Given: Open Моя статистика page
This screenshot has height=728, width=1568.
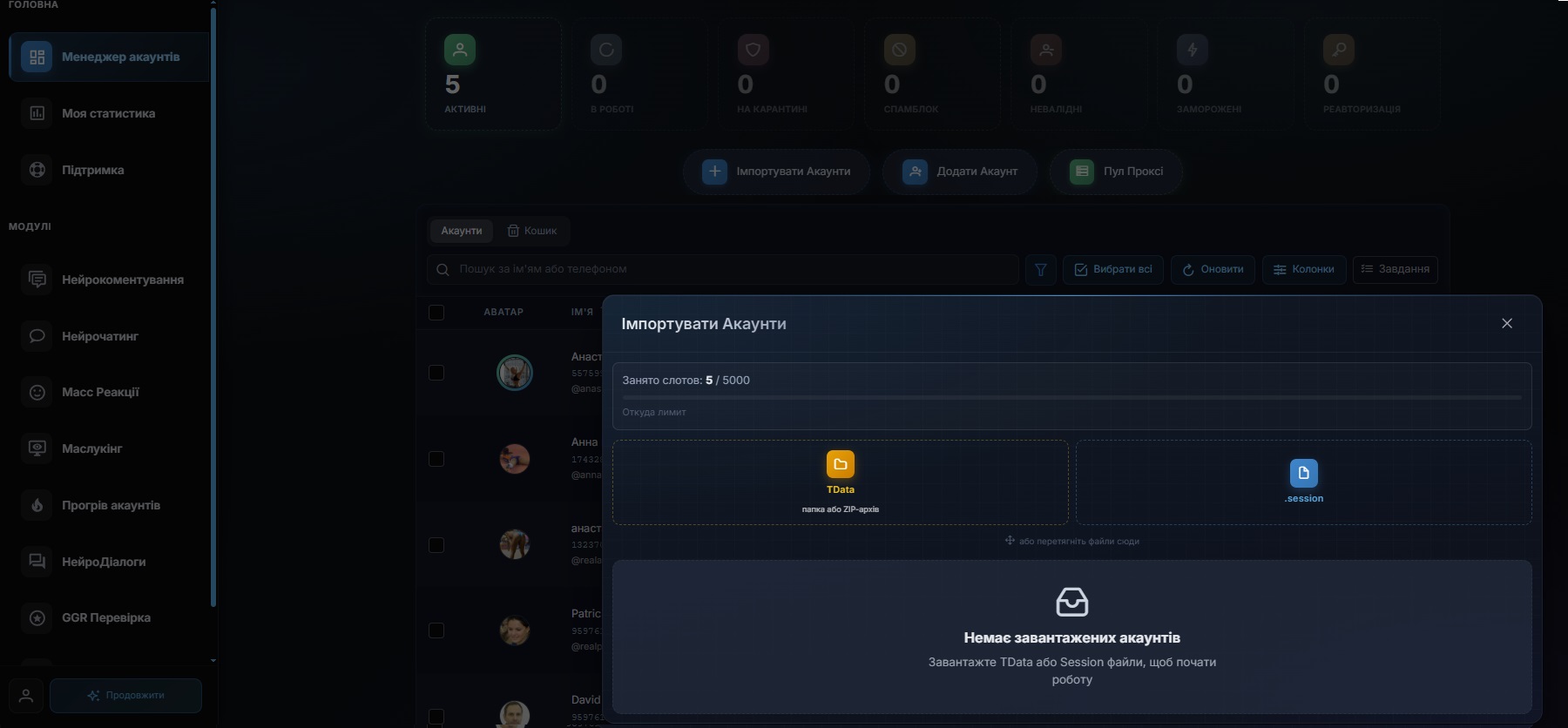Looking at the screenshot, I should 109,113.
